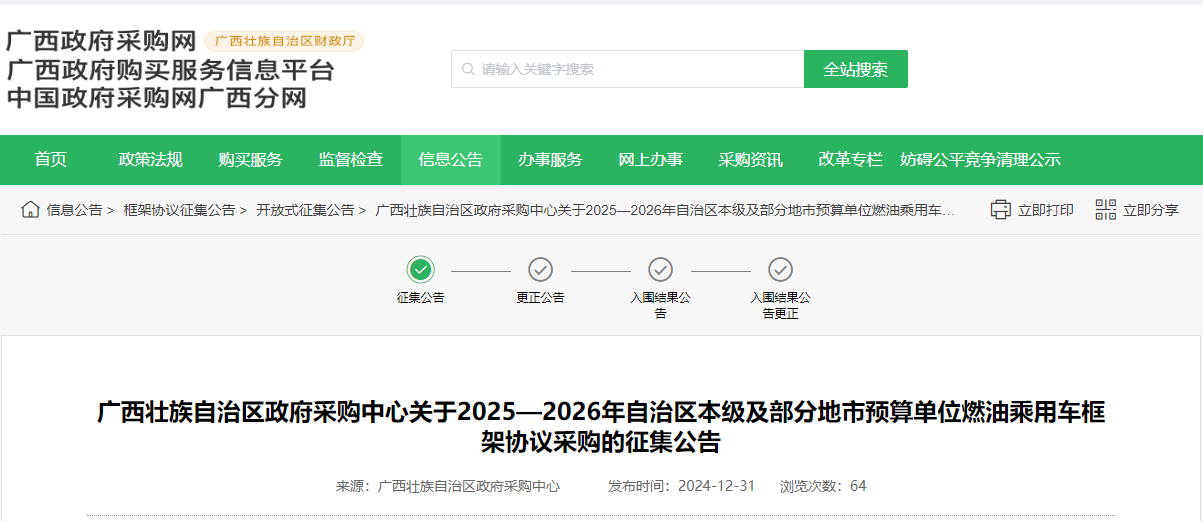Open 监督检查 navigation item

point(351,160)
